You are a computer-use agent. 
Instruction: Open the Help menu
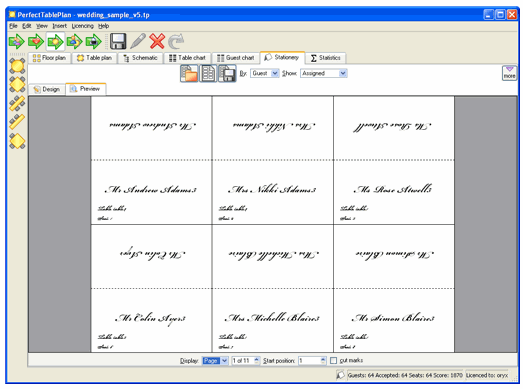[x=103, y=26]
